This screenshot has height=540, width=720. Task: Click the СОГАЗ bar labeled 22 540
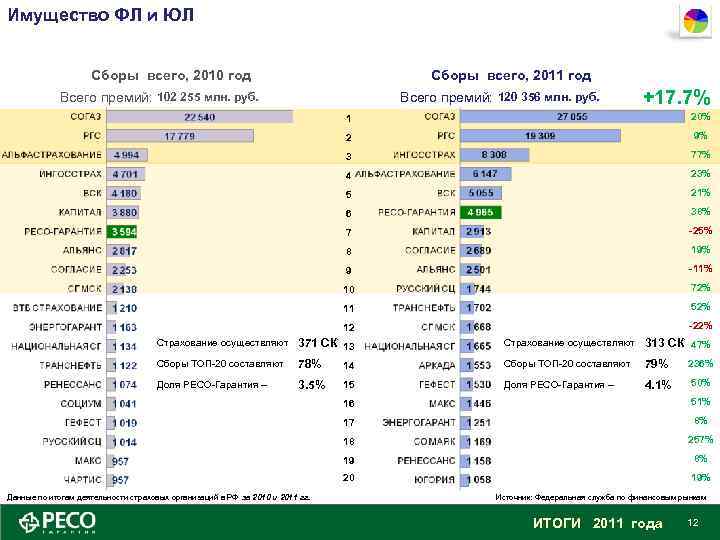200,117
